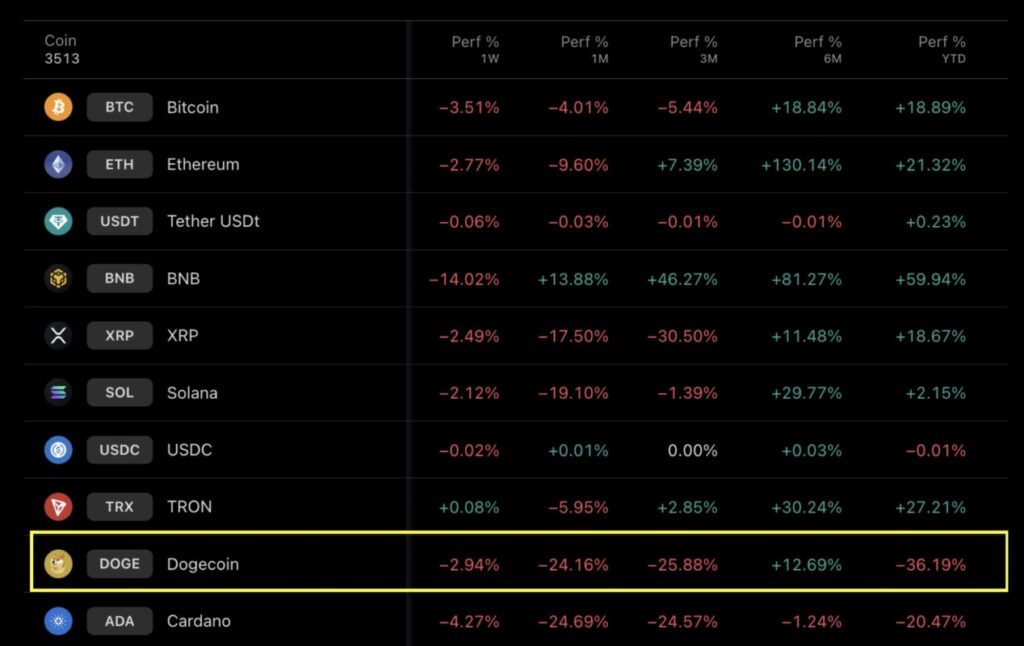Click the Solana logo icon
1024x646 pixels.
pyautogui.click(x=59, y=392)
